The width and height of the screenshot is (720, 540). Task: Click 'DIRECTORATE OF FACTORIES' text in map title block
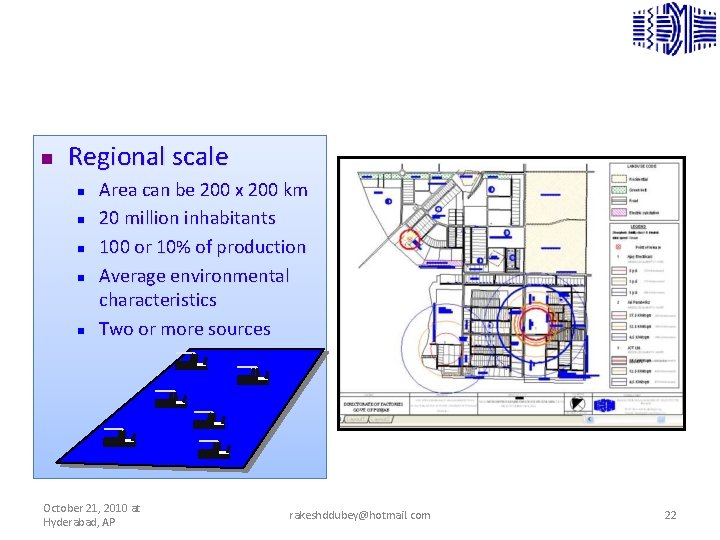click(373, 404)
